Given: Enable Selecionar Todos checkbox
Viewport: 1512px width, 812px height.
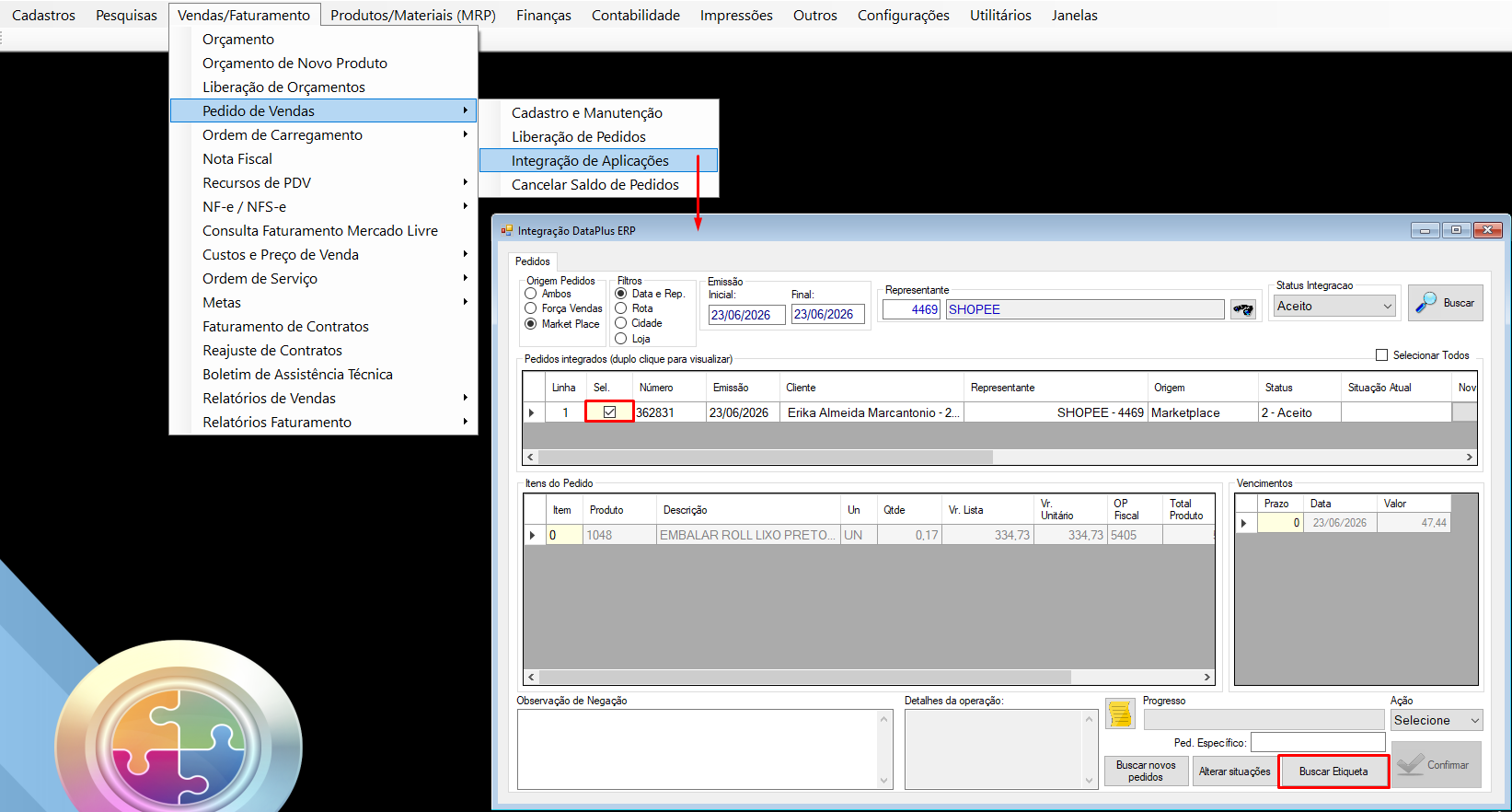Looking at the screenshot, I should pyautogui.click(x=1381, y=355).
